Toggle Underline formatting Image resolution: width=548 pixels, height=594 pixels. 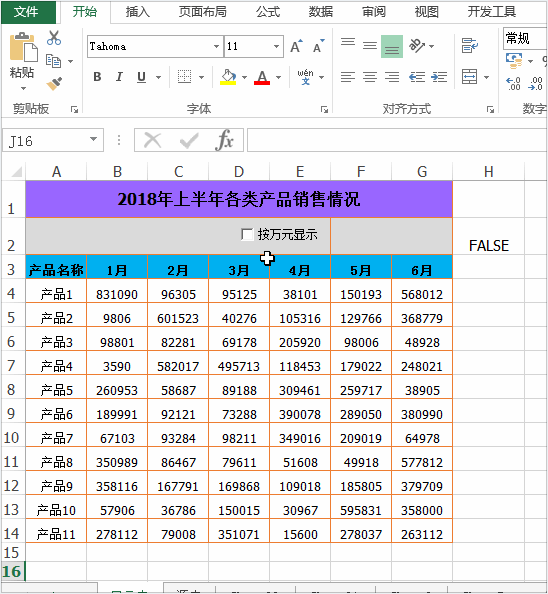point(141,77)
